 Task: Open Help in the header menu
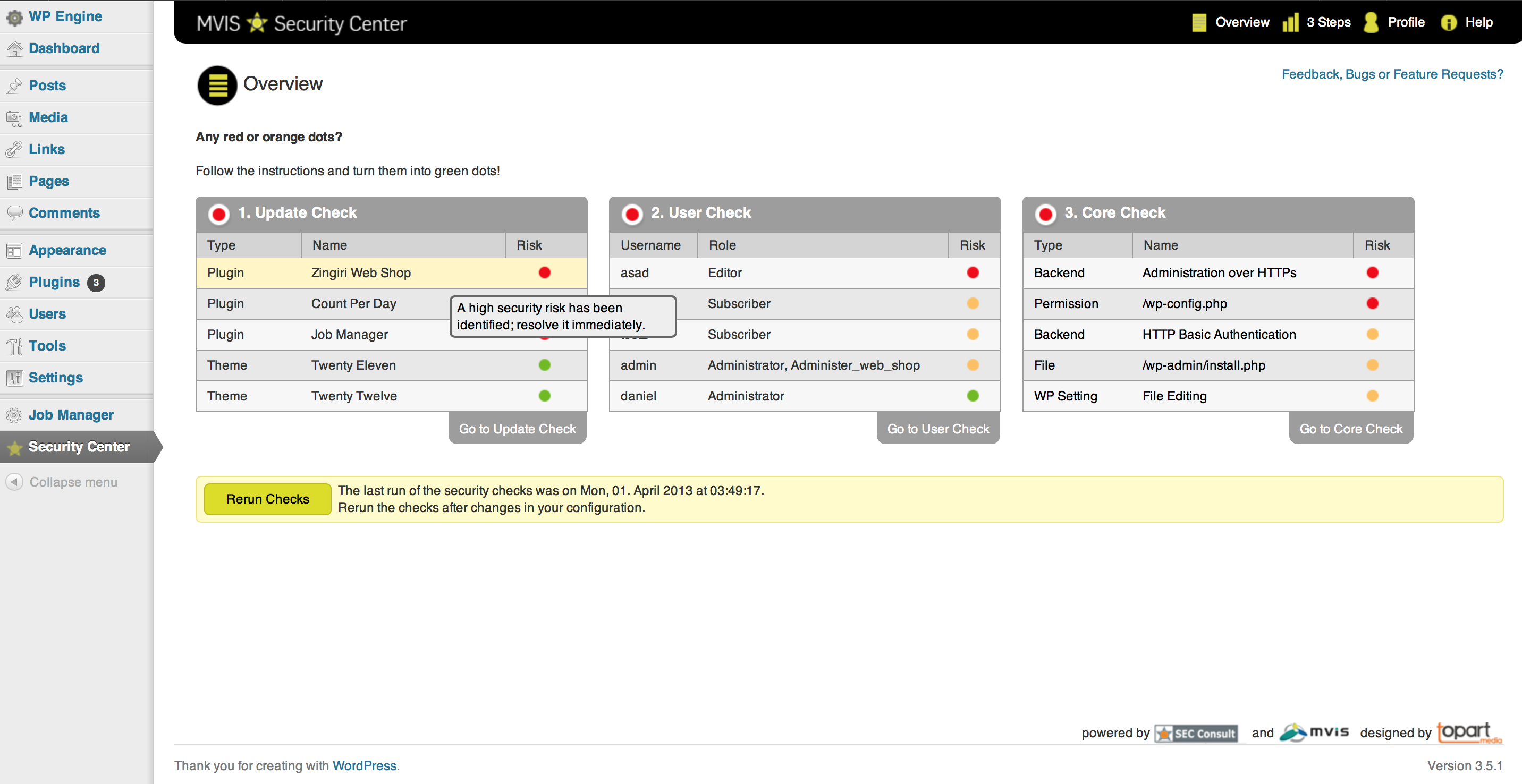[x=1478, y=22]
